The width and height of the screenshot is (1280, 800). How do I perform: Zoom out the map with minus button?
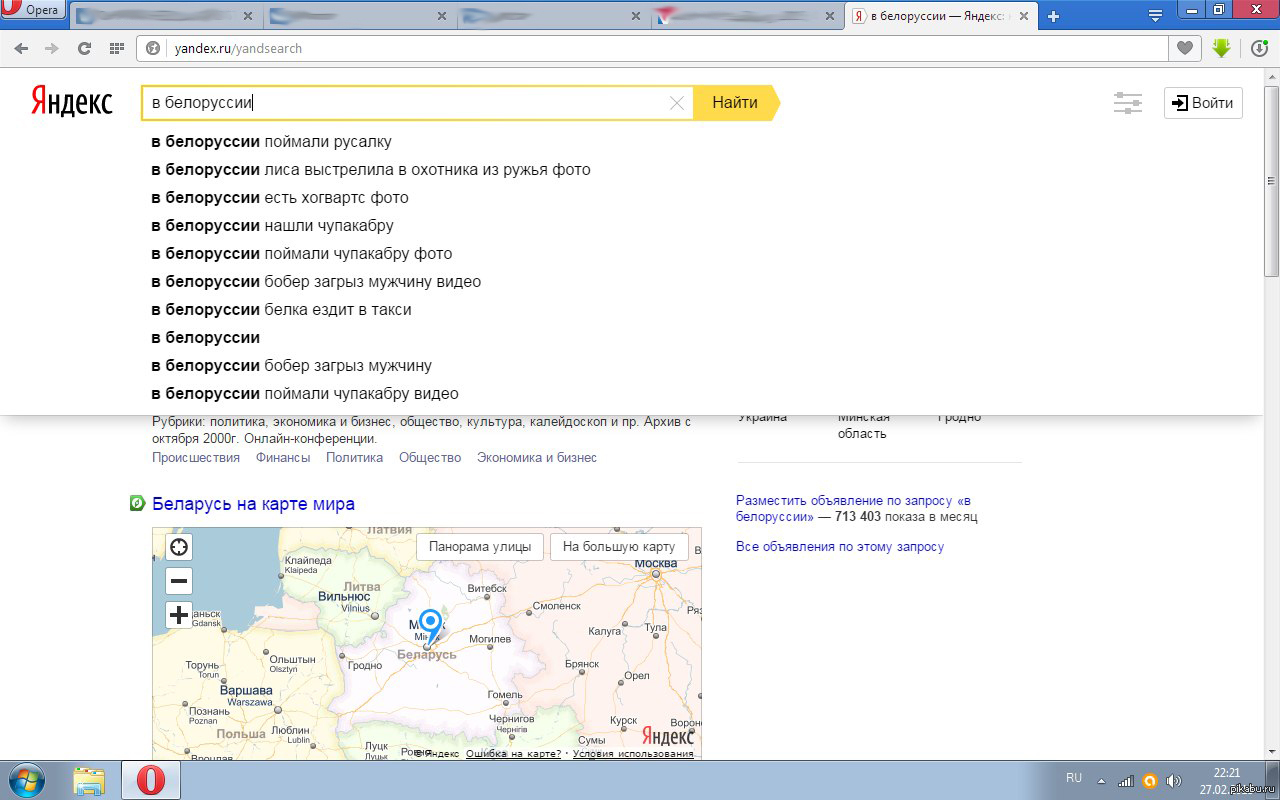point(179,581)
